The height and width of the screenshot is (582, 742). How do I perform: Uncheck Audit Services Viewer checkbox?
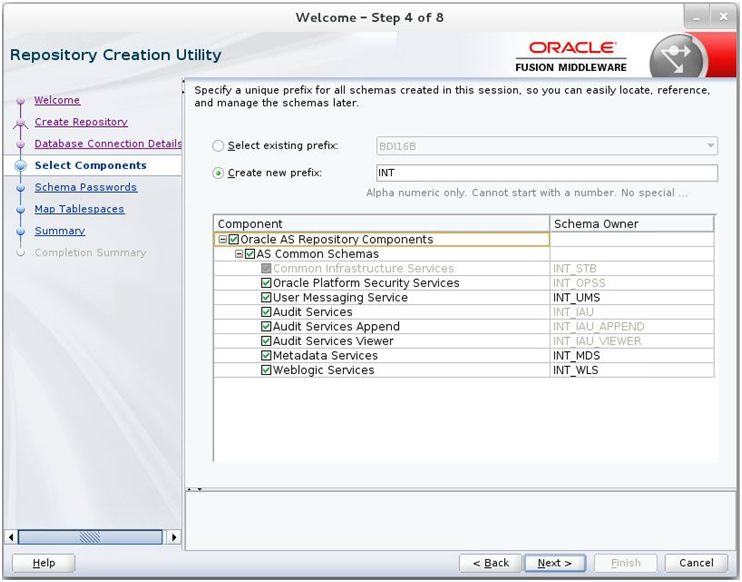(266, 341)
